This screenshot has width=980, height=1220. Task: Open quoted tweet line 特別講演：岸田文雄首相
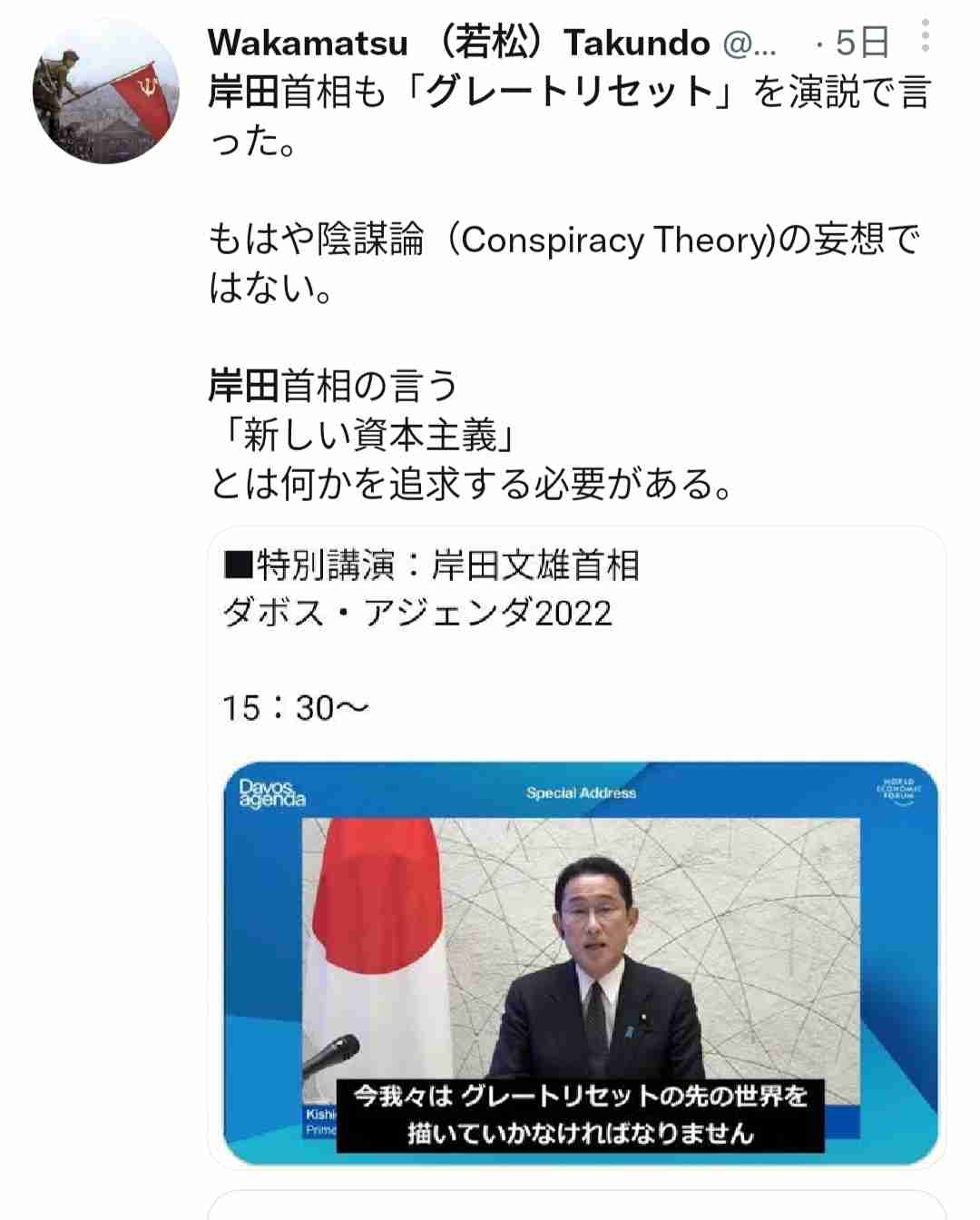pyautogui.click(x=432, y=566)
